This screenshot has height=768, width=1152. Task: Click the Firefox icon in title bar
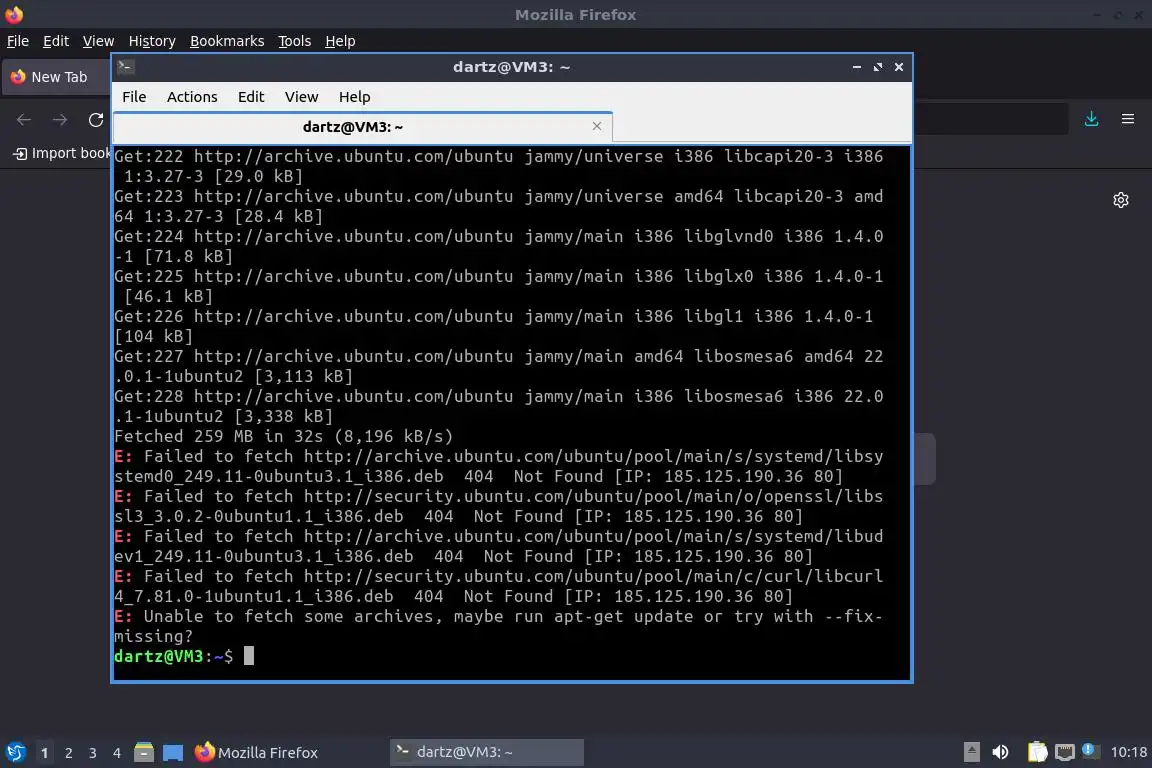pyautogui.click(x=14, y=14)
